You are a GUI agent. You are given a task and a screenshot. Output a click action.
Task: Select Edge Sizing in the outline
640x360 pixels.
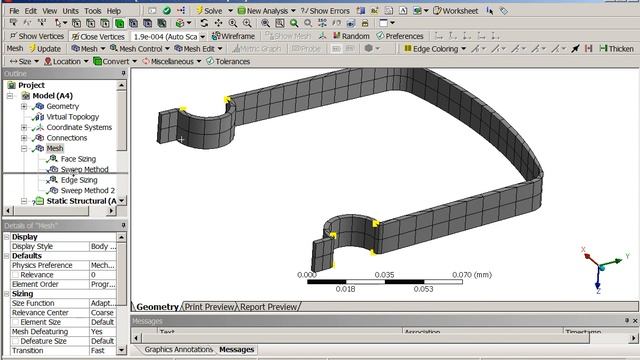tap(79, 180)
